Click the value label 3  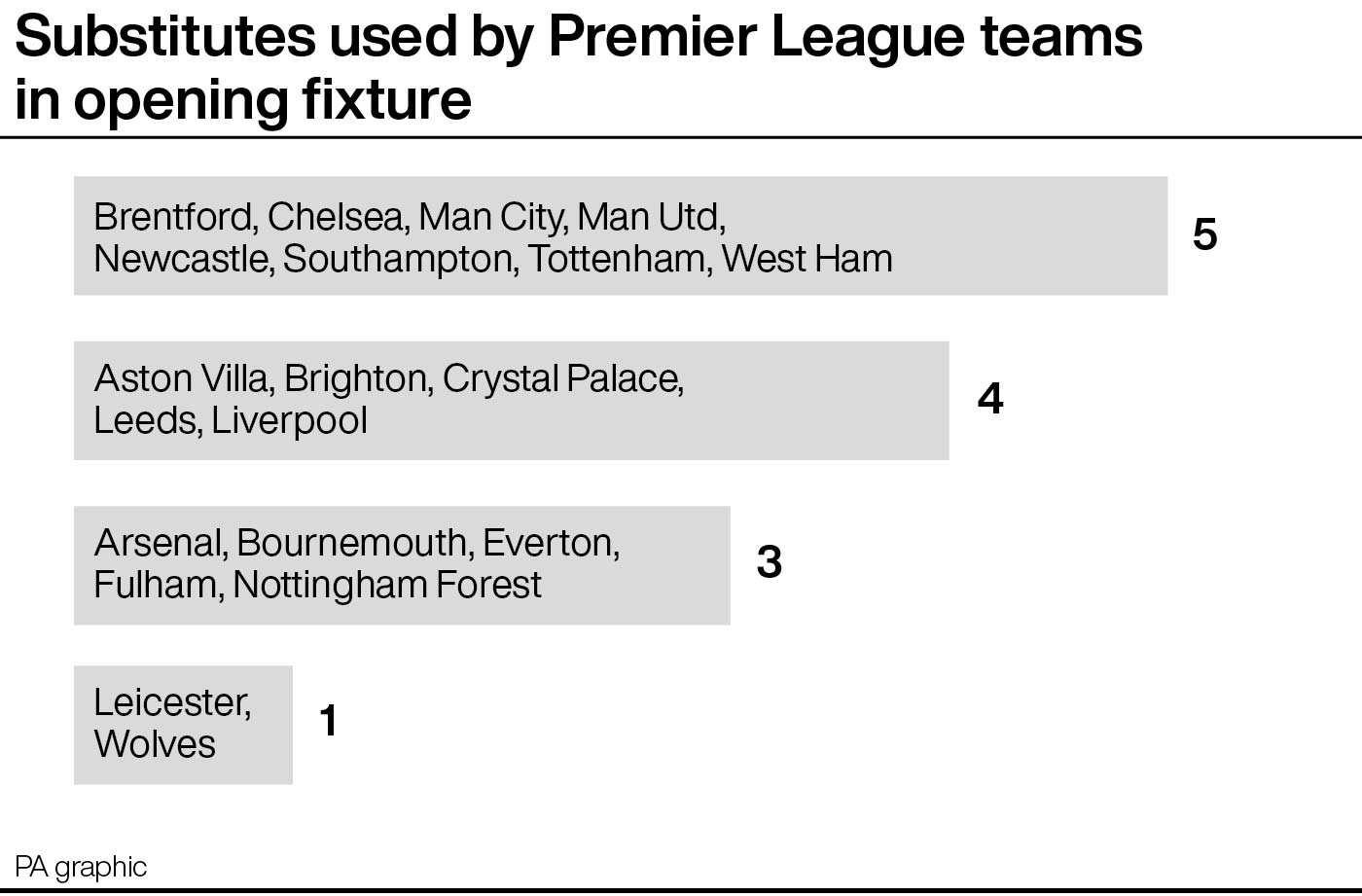click(770, 562)
